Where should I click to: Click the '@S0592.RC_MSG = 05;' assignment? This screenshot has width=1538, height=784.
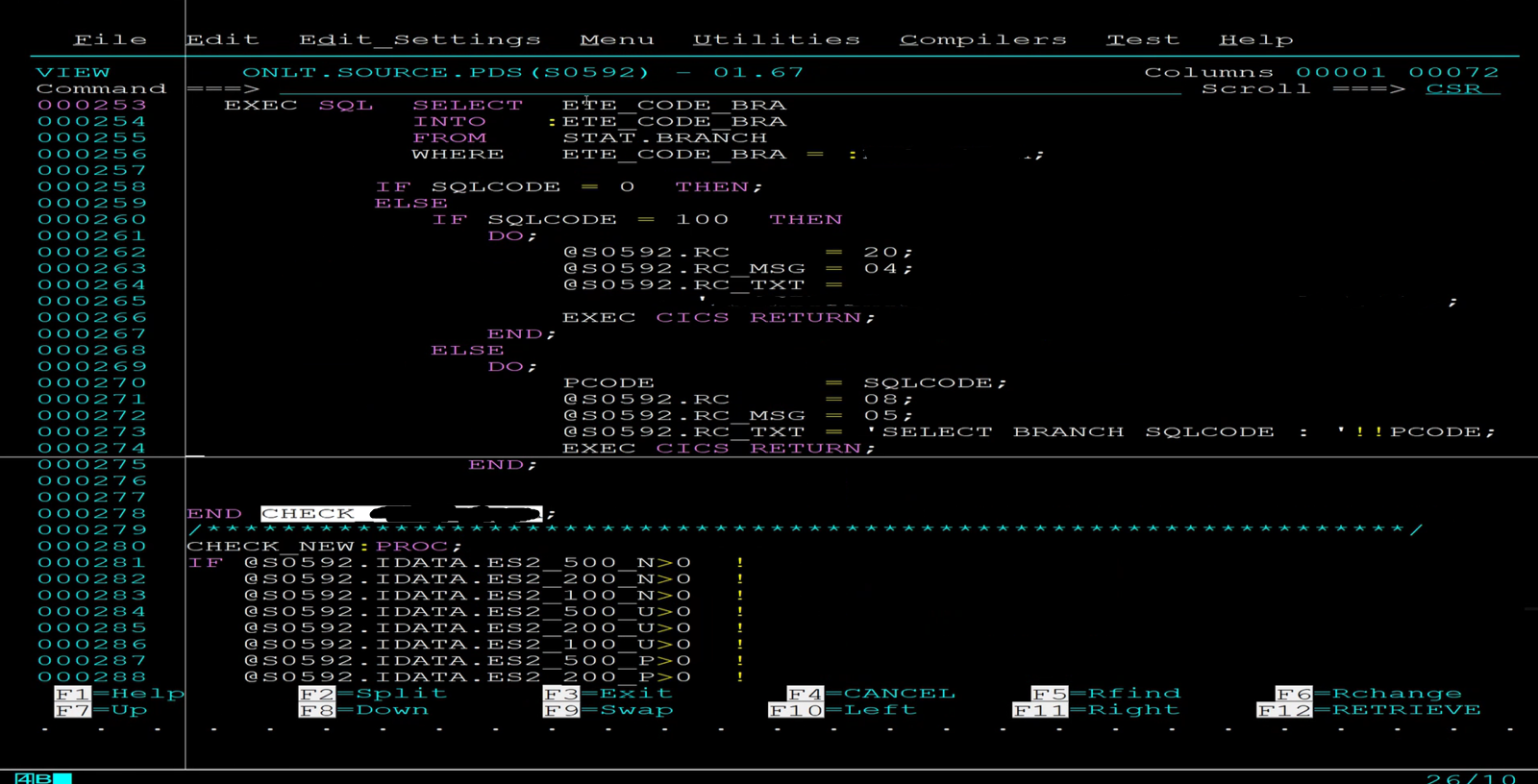[x=737, y=415]
